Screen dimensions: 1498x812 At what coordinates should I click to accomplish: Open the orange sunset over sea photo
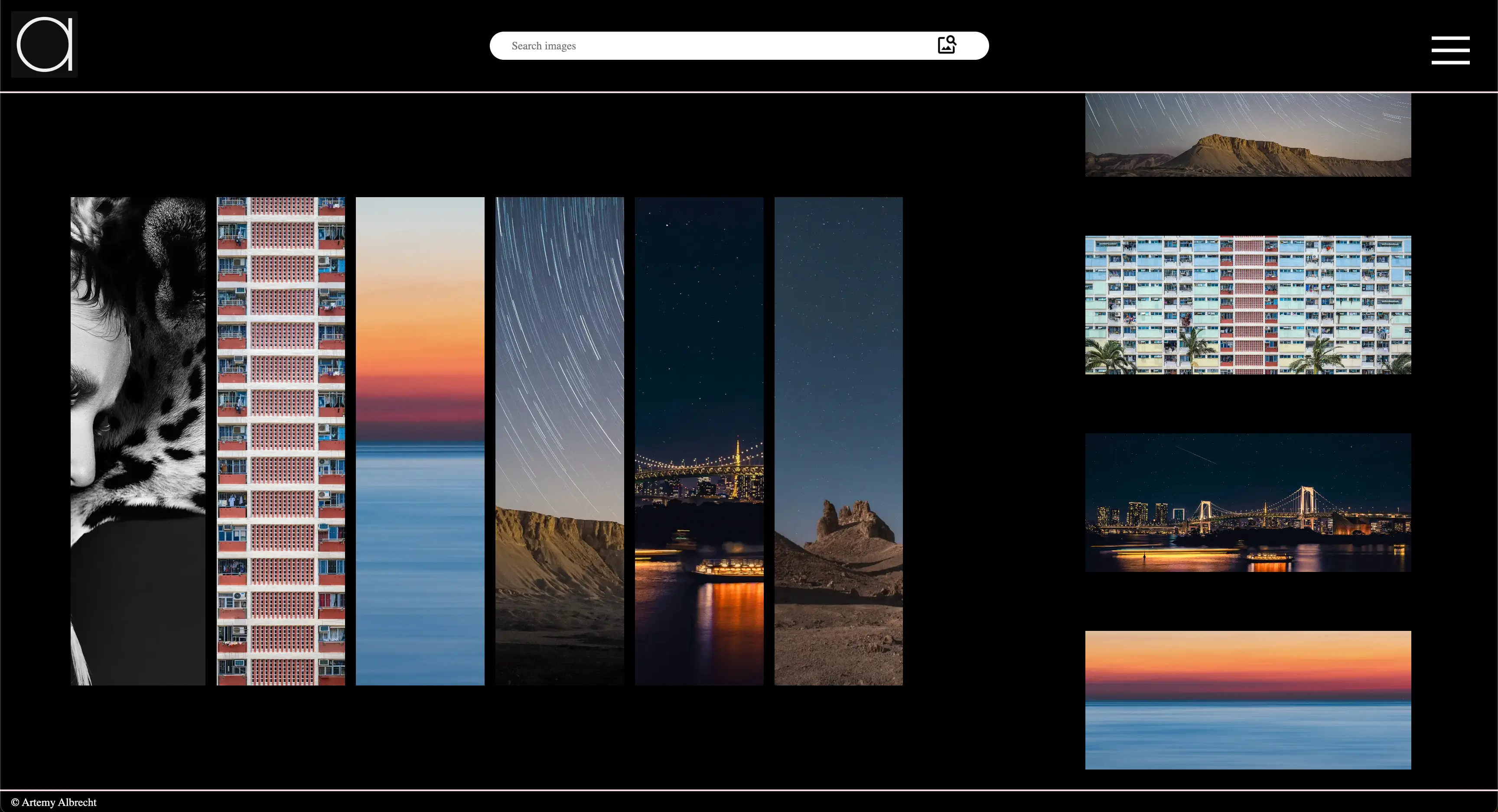pyautogui.click(x=420, y=441)
